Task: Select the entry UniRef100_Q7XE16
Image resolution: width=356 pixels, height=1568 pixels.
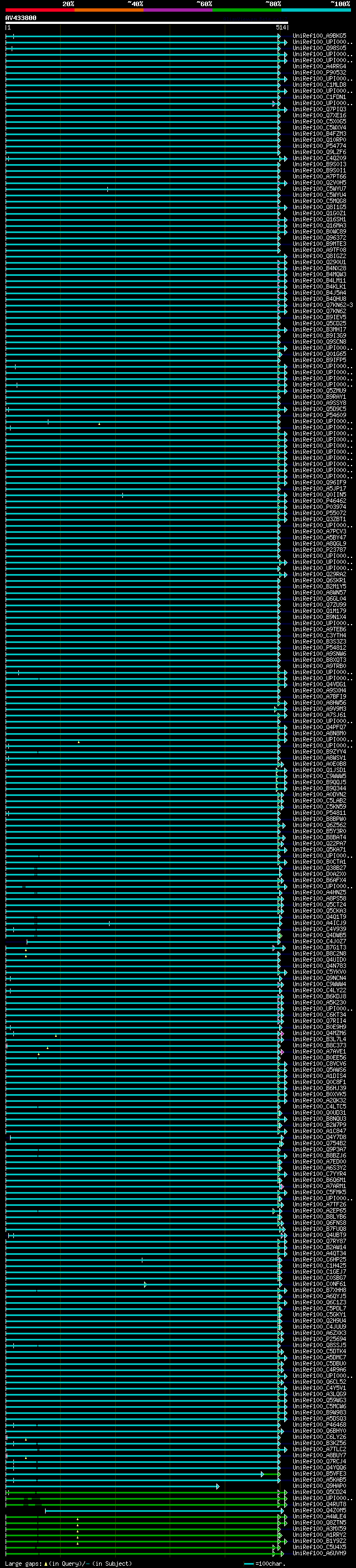Action: pyautogui.click(x=319, y=116)
